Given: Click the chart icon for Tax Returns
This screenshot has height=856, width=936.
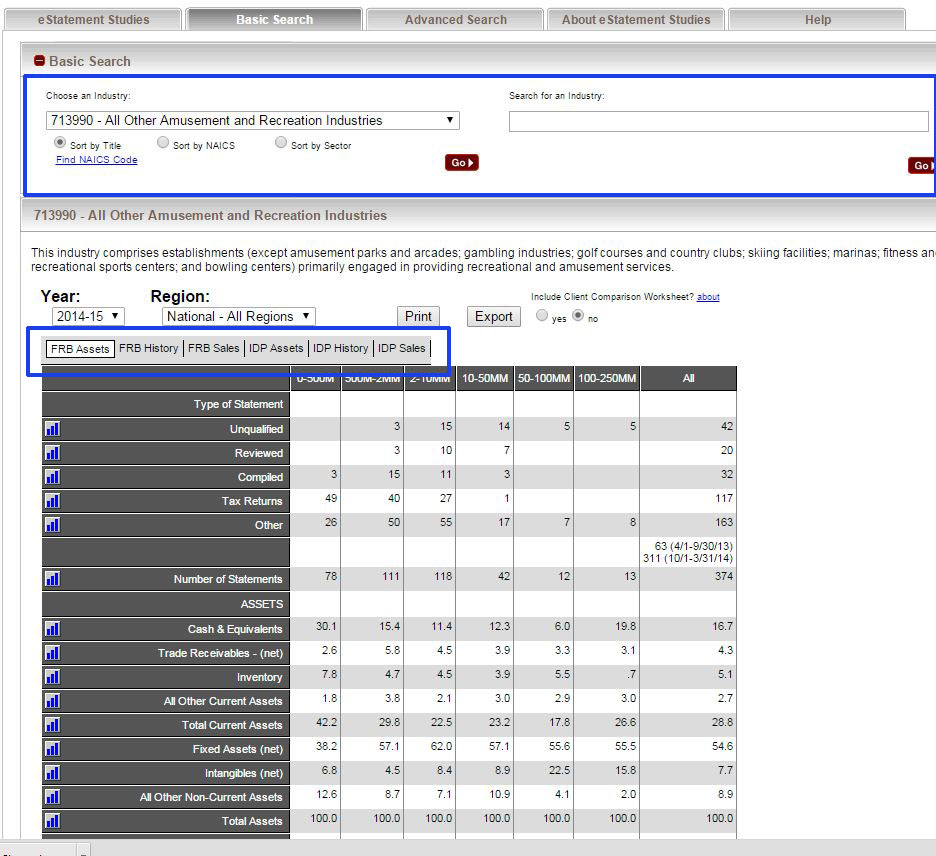Looking at the screenshot, I should pyautogui.click(x=50, y=501).
